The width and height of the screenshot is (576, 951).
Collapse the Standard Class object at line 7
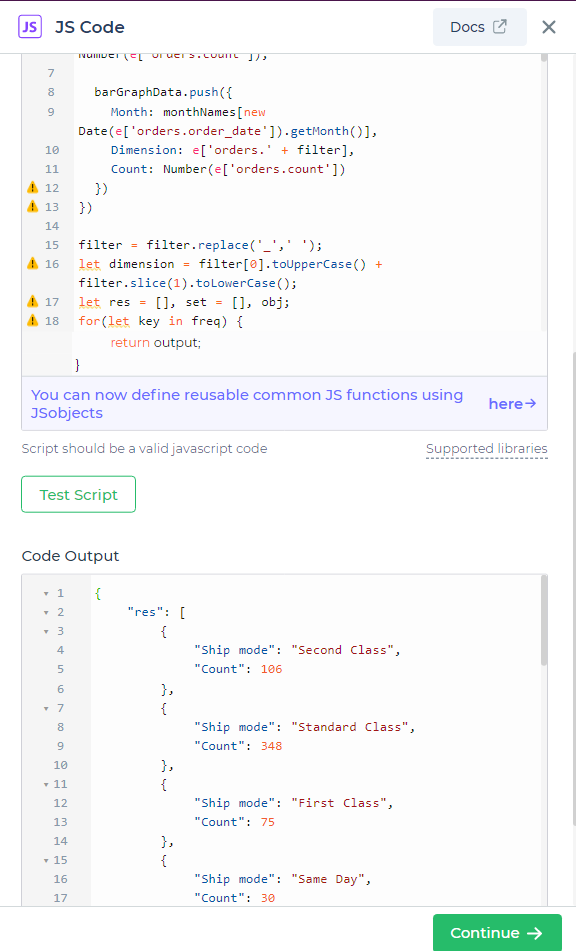[46, 708]
